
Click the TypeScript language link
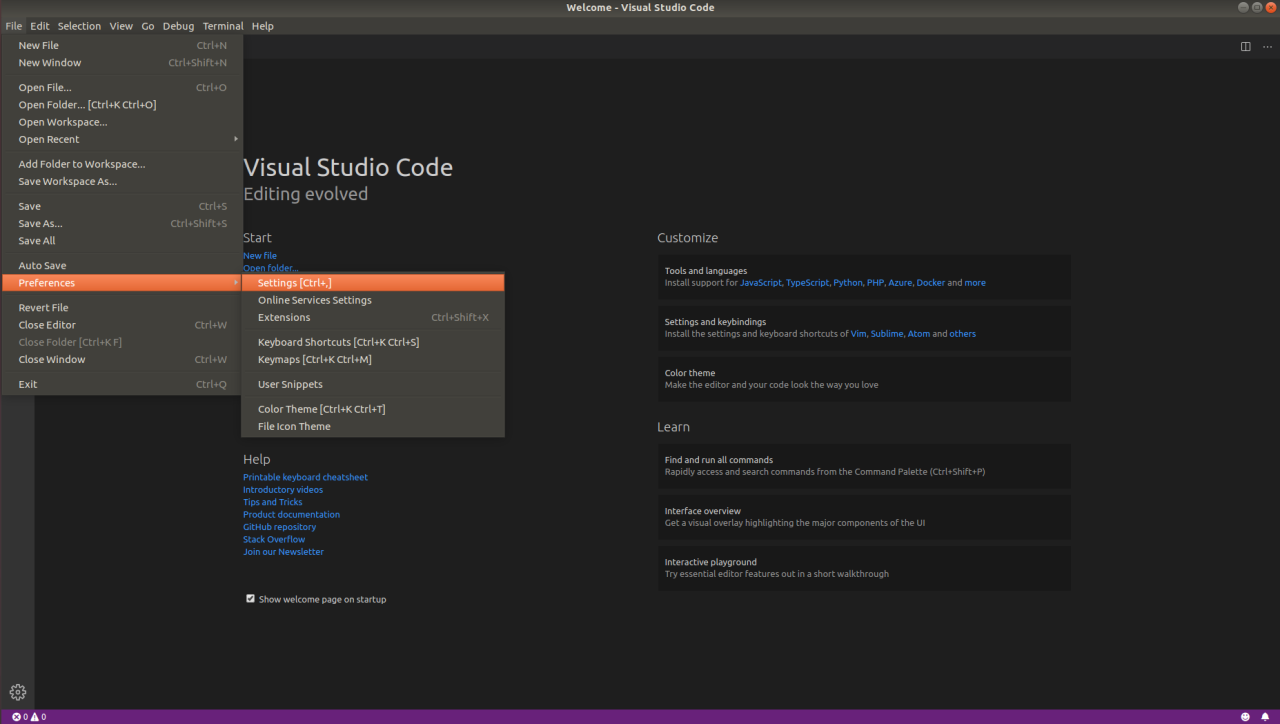coord(808,283)
